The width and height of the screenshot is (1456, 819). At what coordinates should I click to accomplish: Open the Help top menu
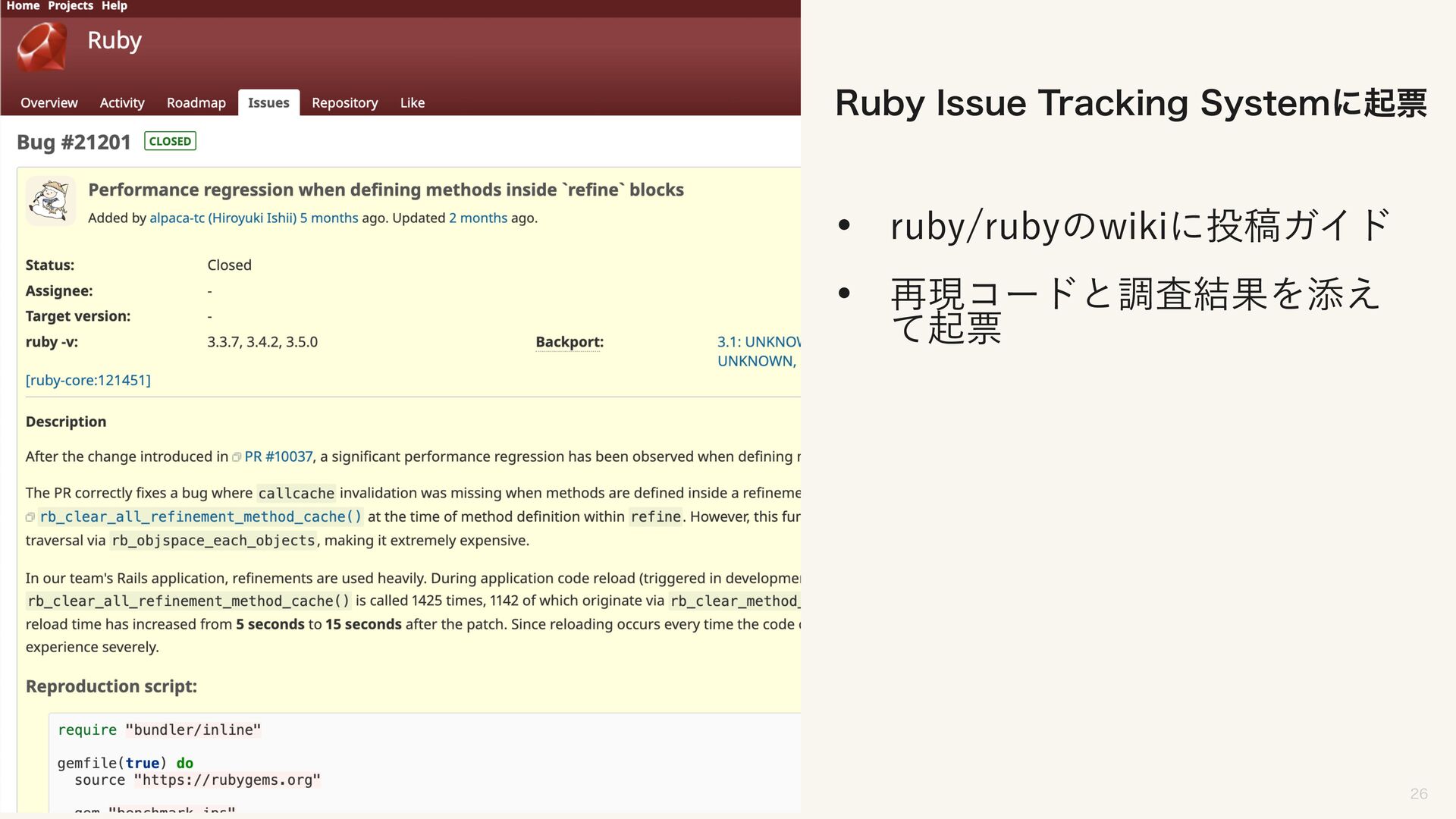[115, 6]
